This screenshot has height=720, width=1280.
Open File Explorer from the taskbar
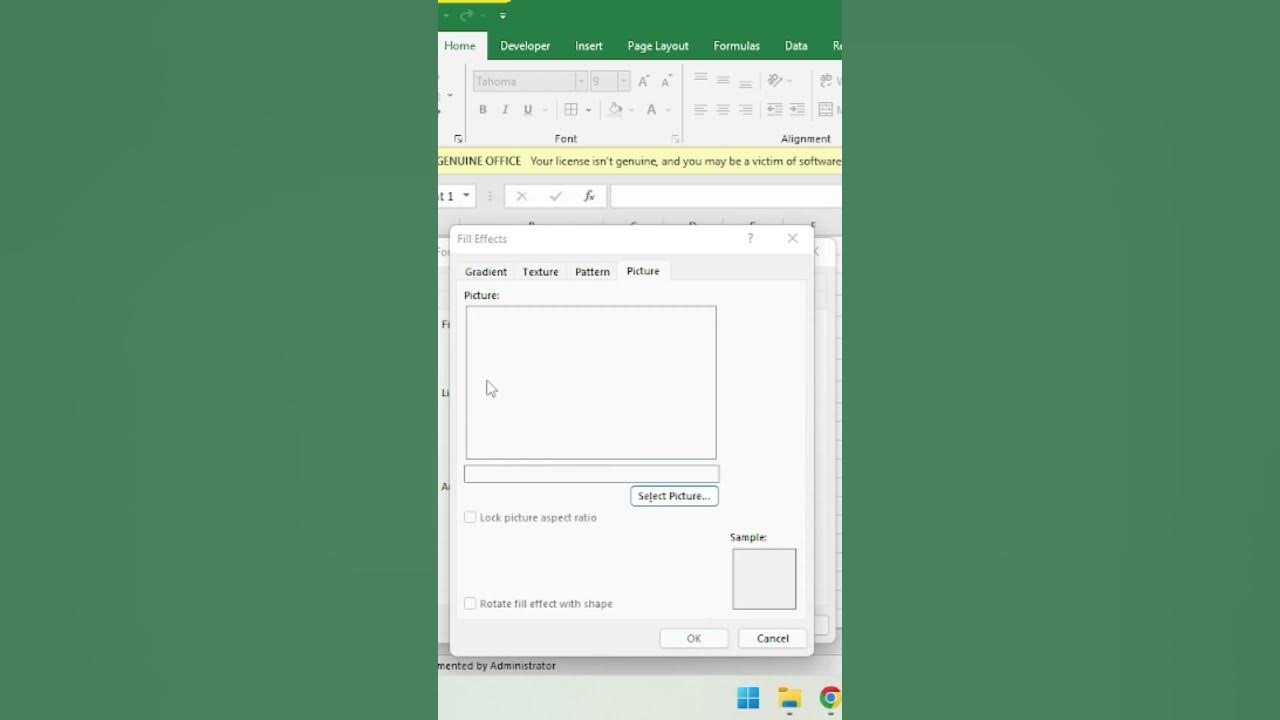[x=790, y=698]
